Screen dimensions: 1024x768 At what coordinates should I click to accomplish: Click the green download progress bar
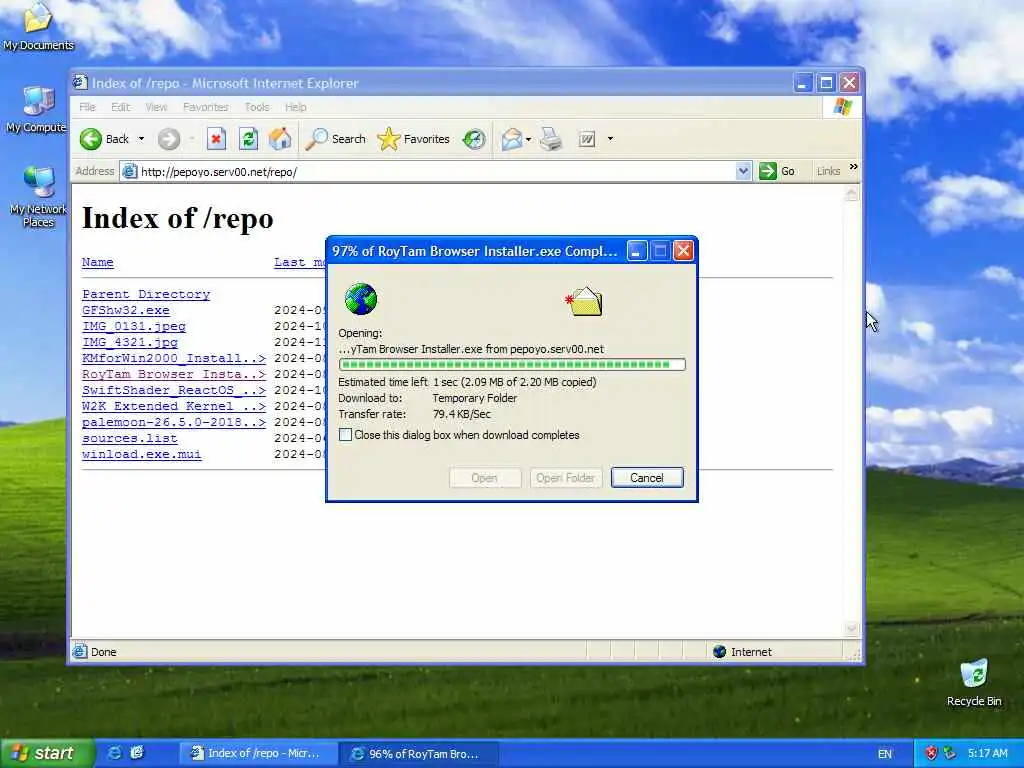click(x=512, y=364)
